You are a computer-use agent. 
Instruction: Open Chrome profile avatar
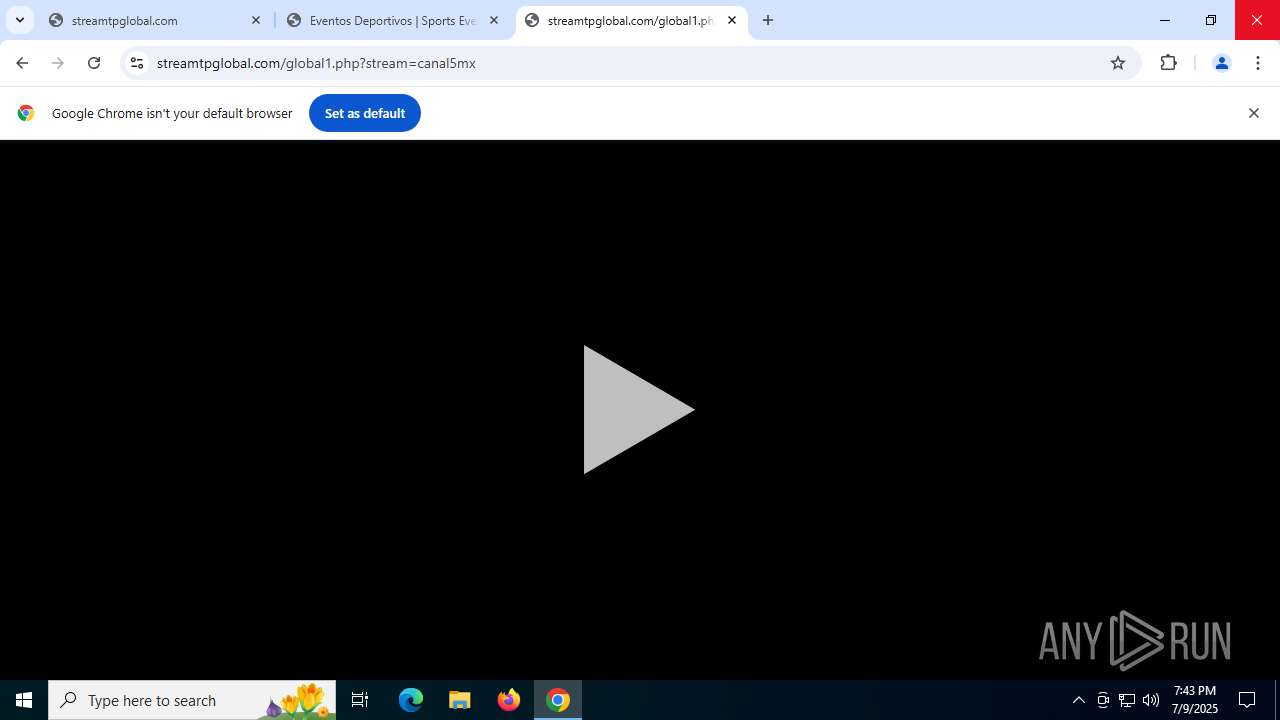(x=1221, y=63)
